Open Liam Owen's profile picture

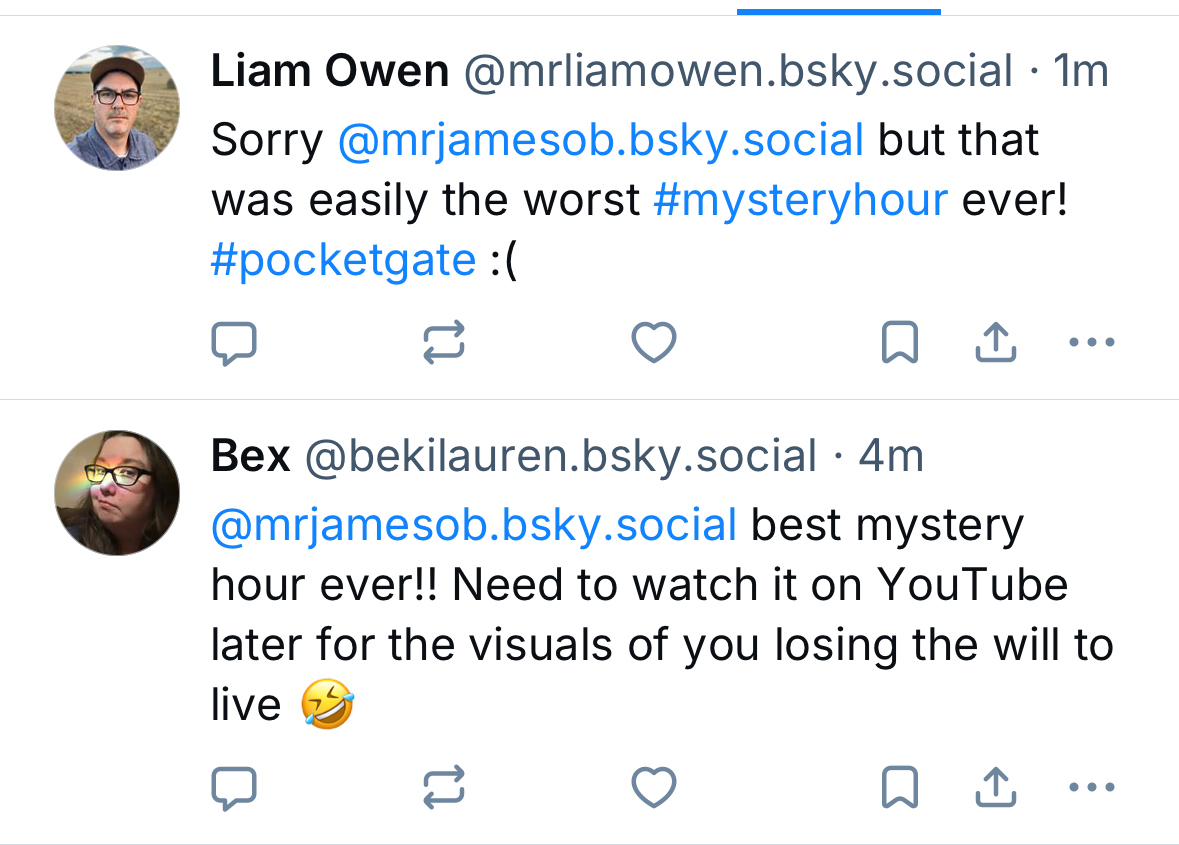pos(117,107)
